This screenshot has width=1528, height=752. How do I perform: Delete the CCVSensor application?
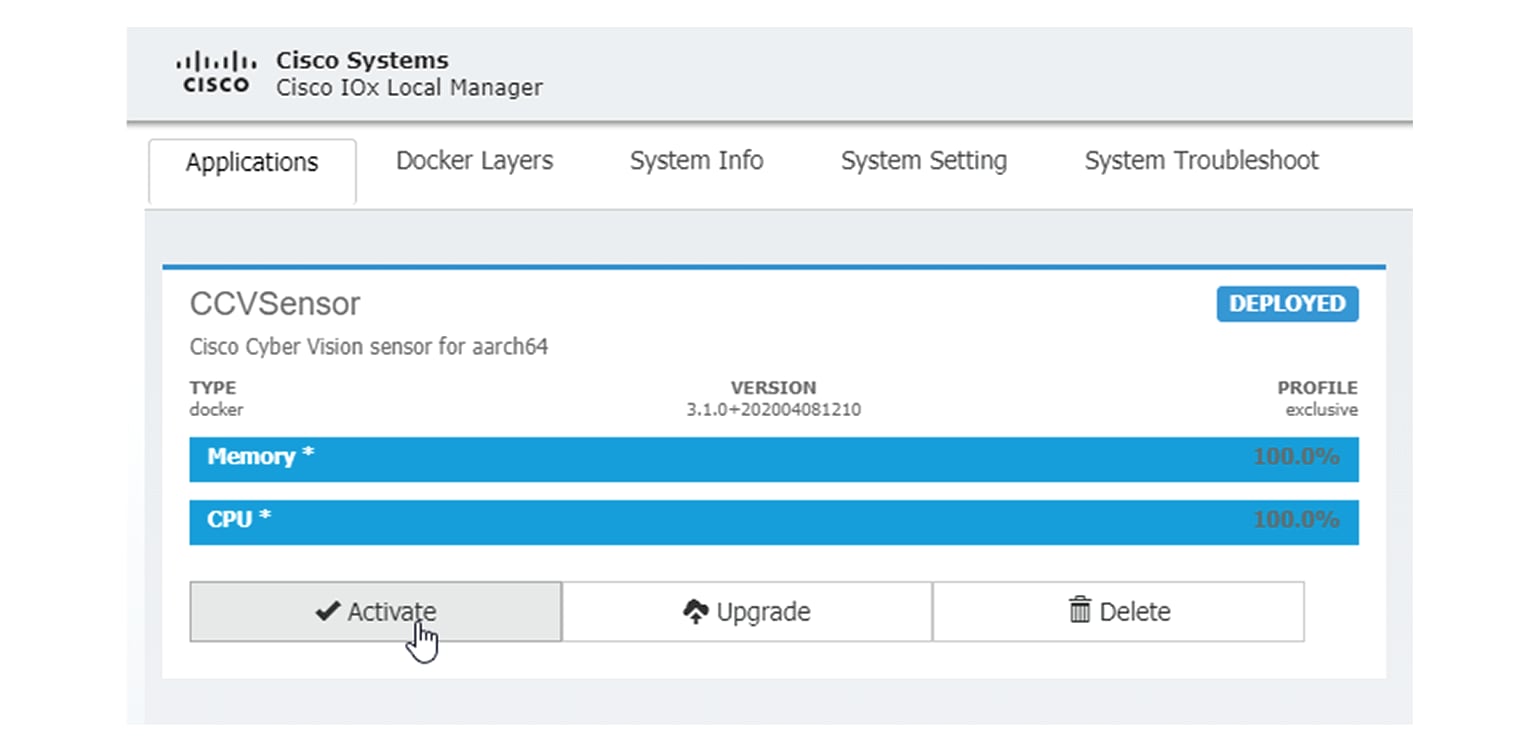pos(1118,611)
